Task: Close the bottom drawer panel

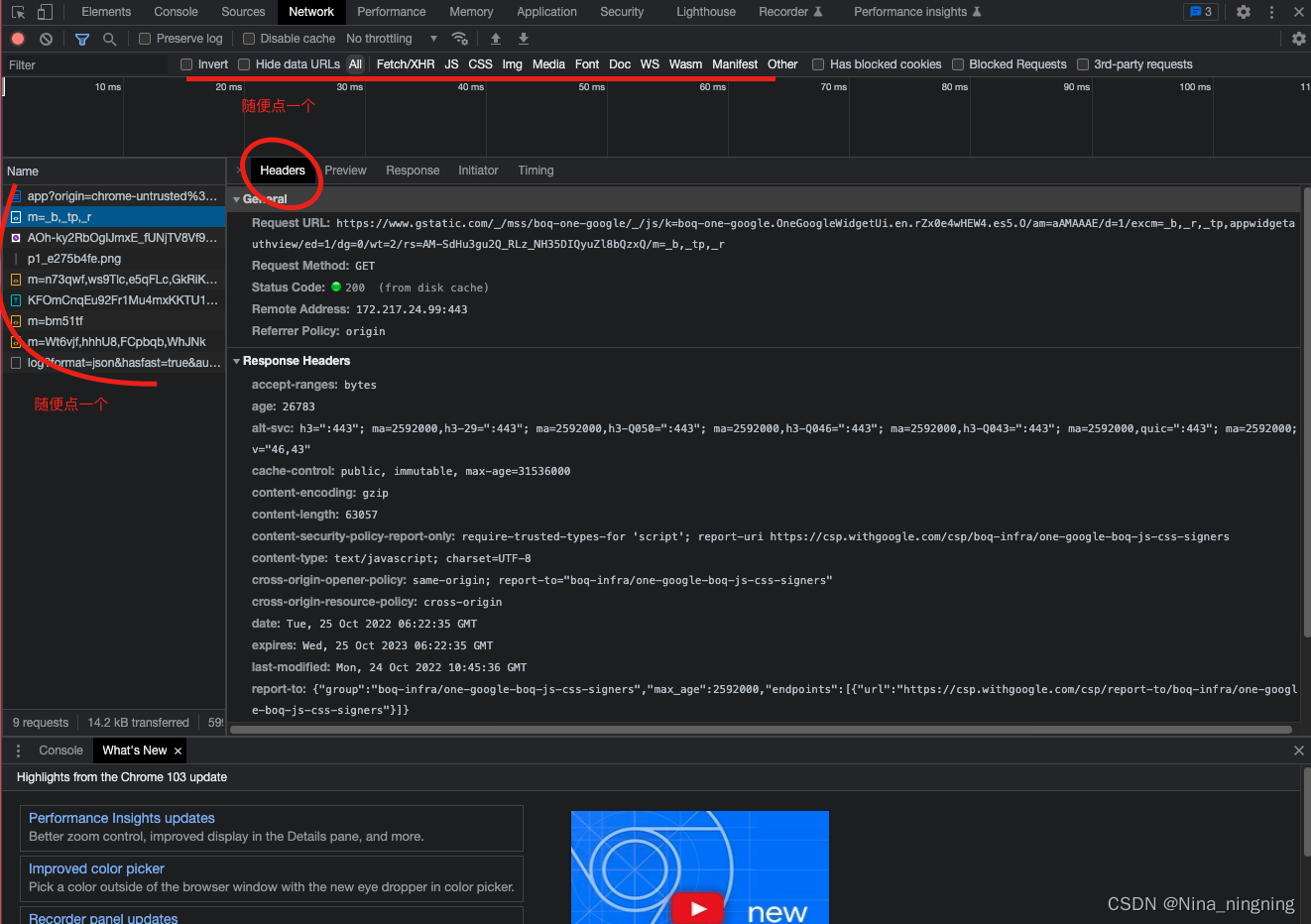Action: point(1299,751)
